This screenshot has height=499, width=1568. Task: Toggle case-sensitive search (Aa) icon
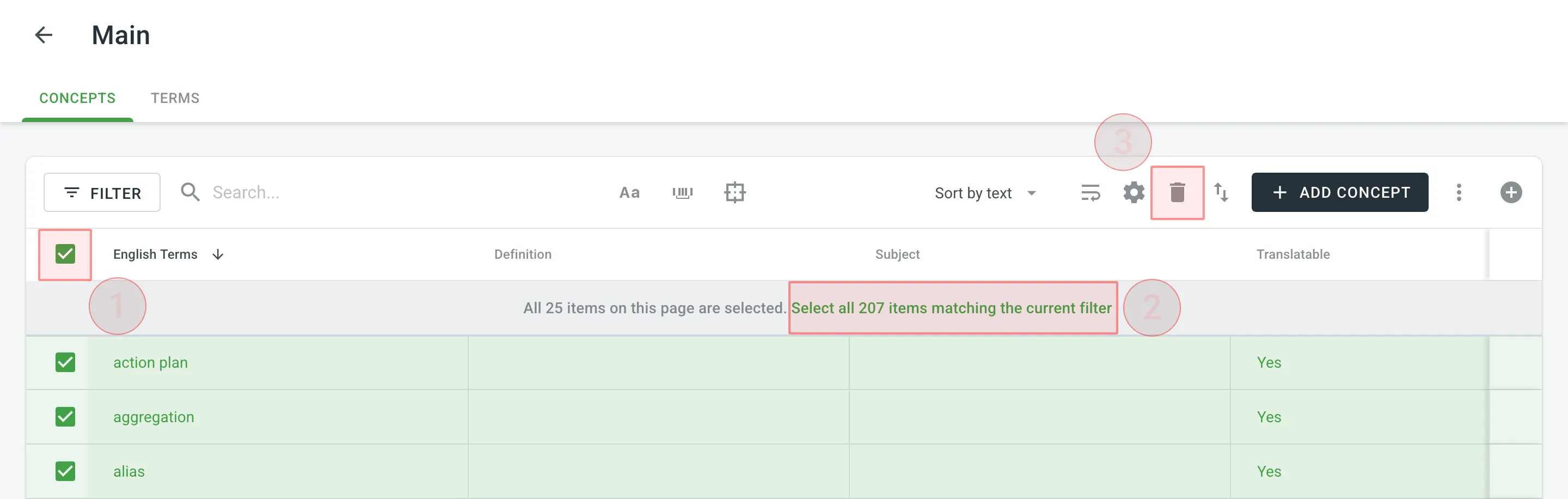click(629, 192)
